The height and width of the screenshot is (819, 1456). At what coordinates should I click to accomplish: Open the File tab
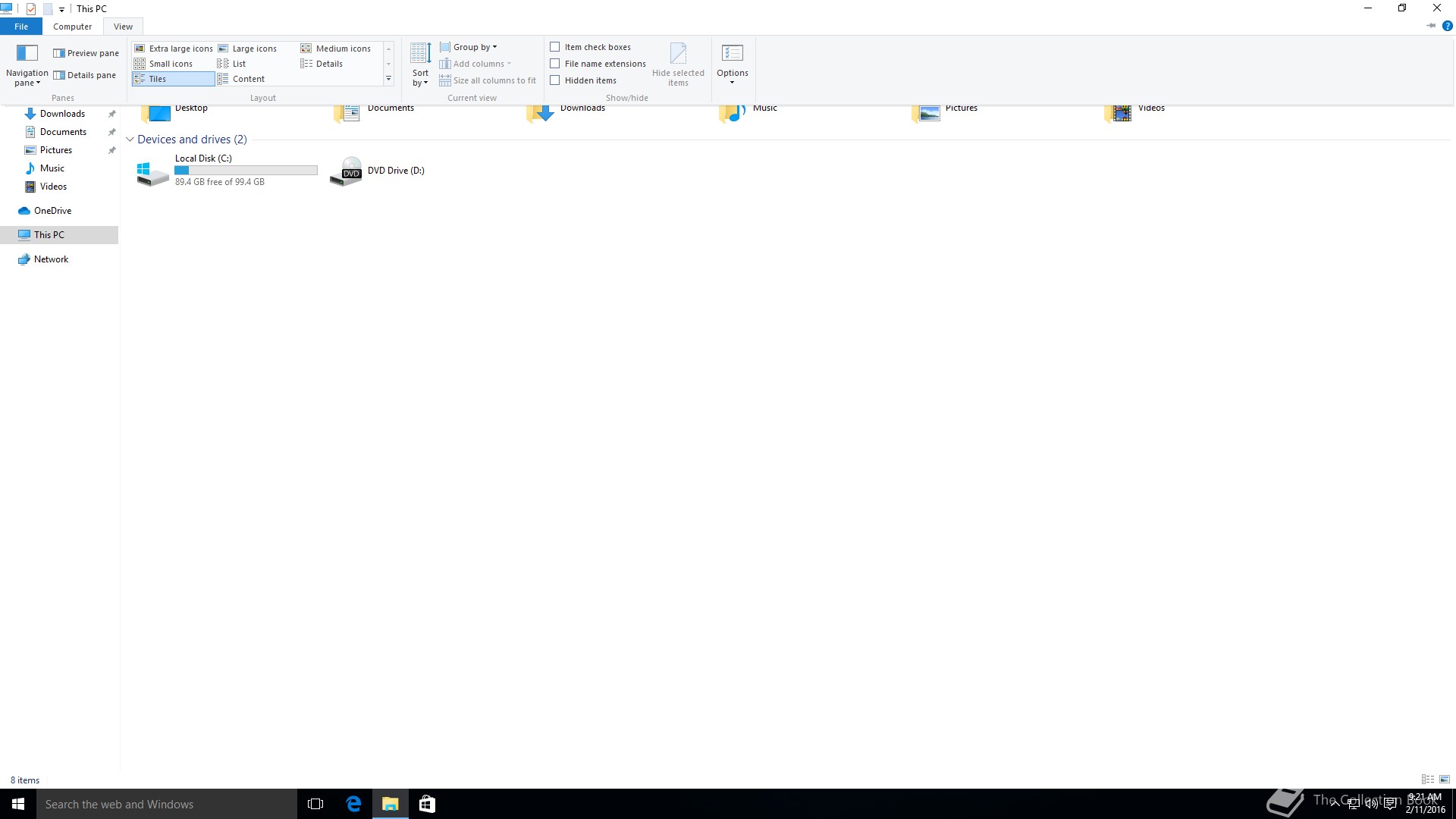[x=21, y=27]
